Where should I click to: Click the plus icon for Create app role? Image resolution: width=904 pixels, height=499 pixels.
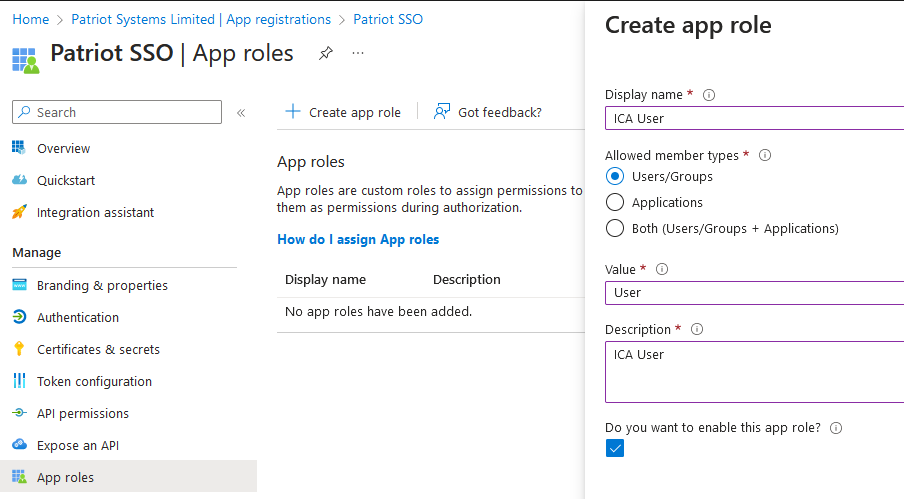coord(293,111)
